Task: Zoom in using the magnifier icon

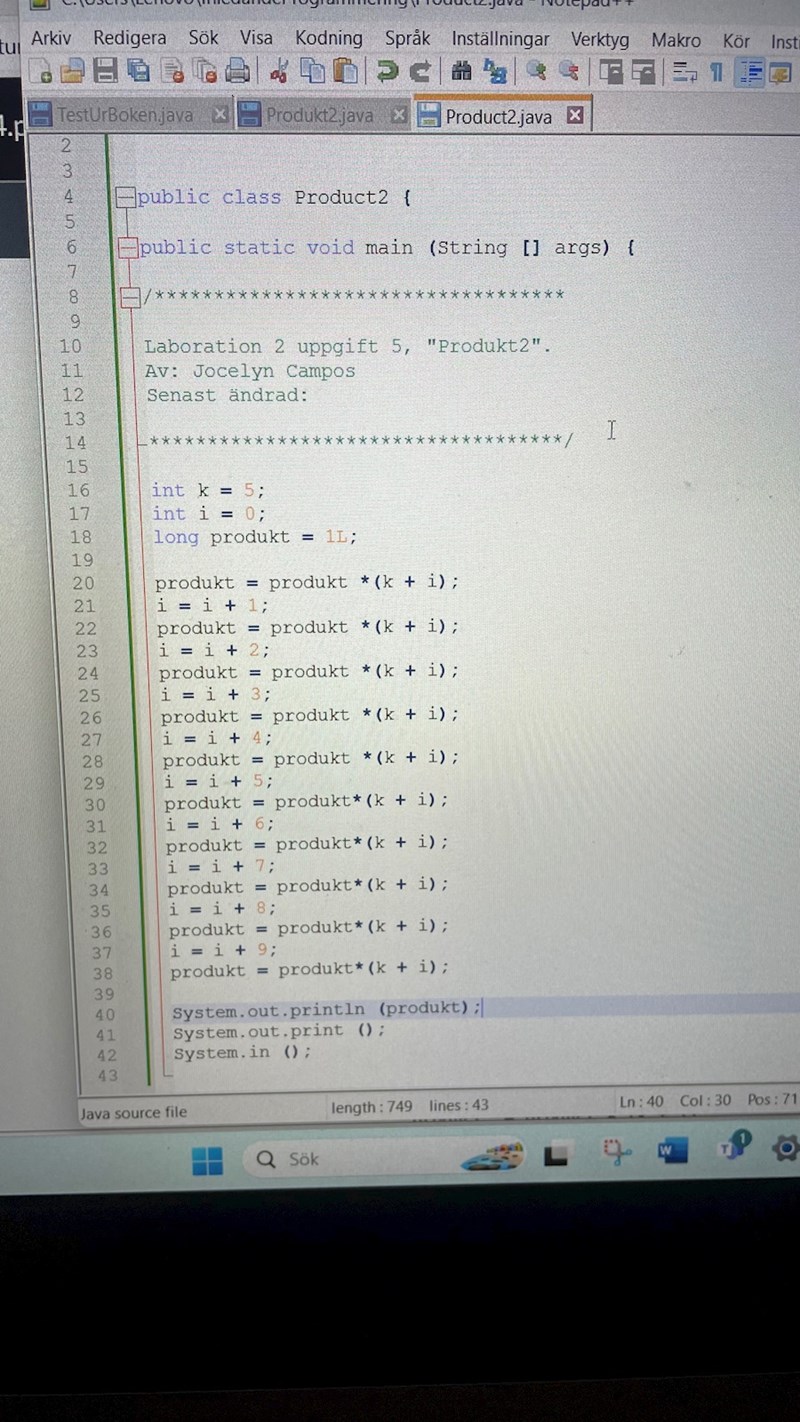Action: tap(533, 72)
